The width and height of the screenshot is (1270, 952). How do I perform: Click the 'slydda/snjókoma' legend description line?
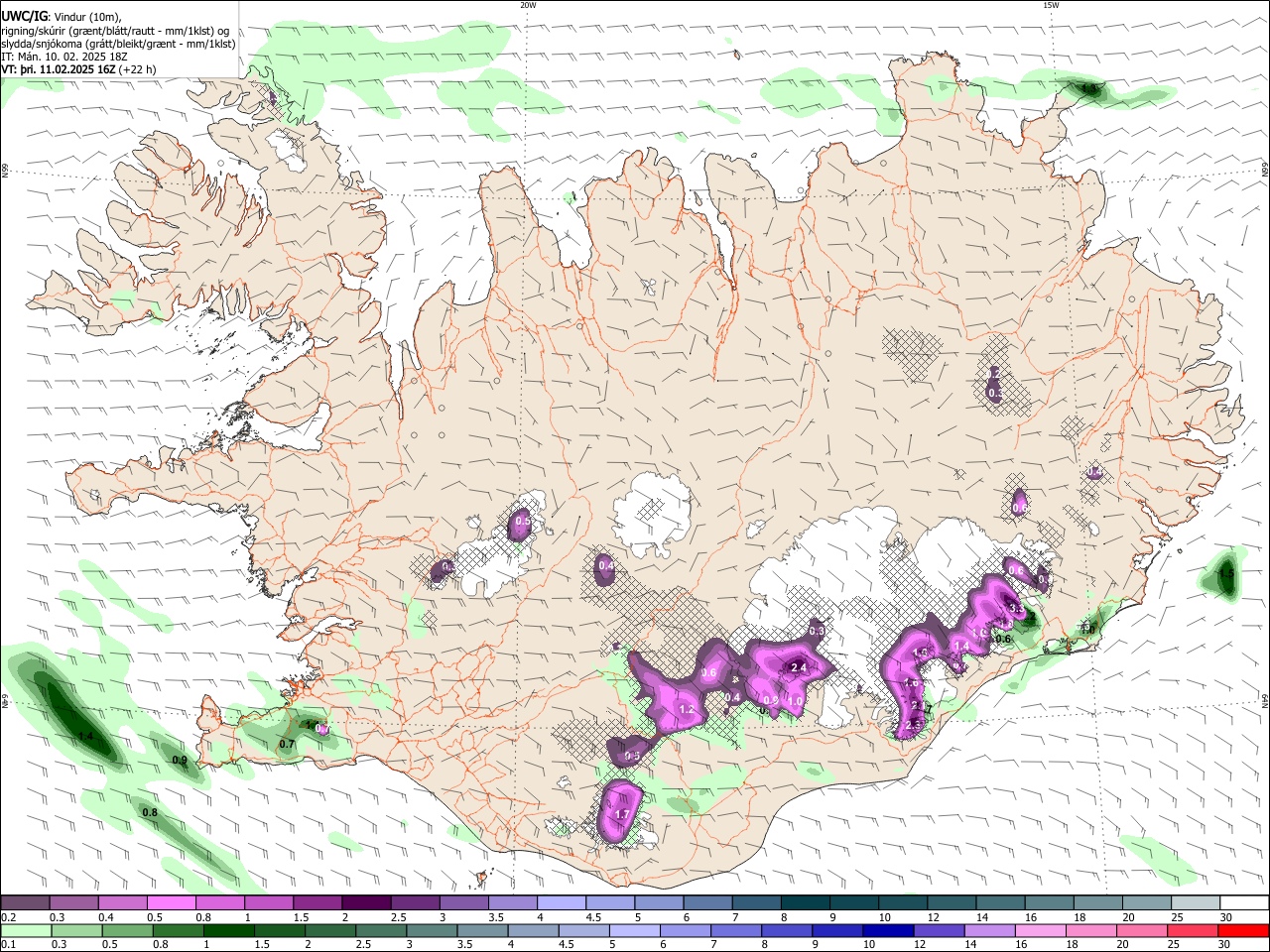pos(118,44)
